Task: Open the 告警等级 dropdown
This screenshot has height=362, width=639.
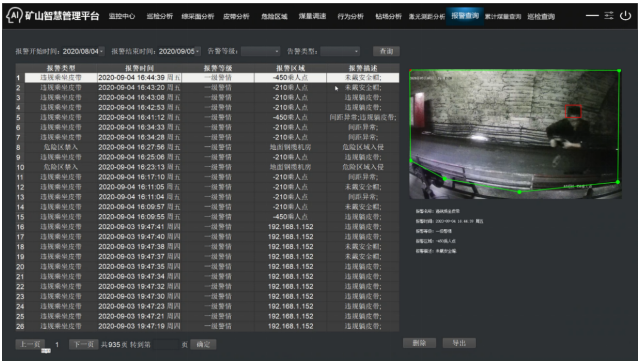Action: click(260, 51)
